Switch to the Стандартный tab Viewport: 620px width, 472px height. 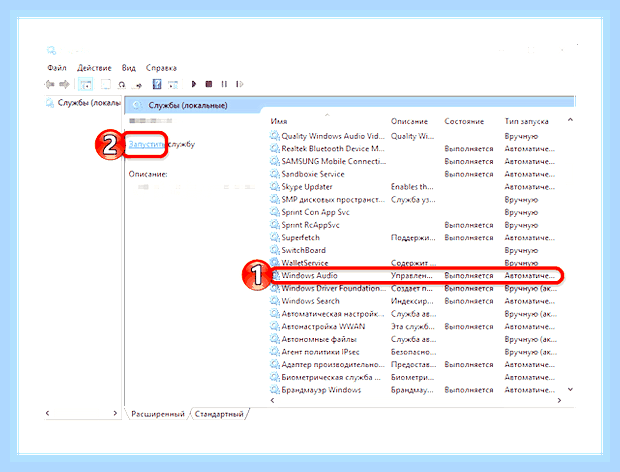tap(219, 414)
